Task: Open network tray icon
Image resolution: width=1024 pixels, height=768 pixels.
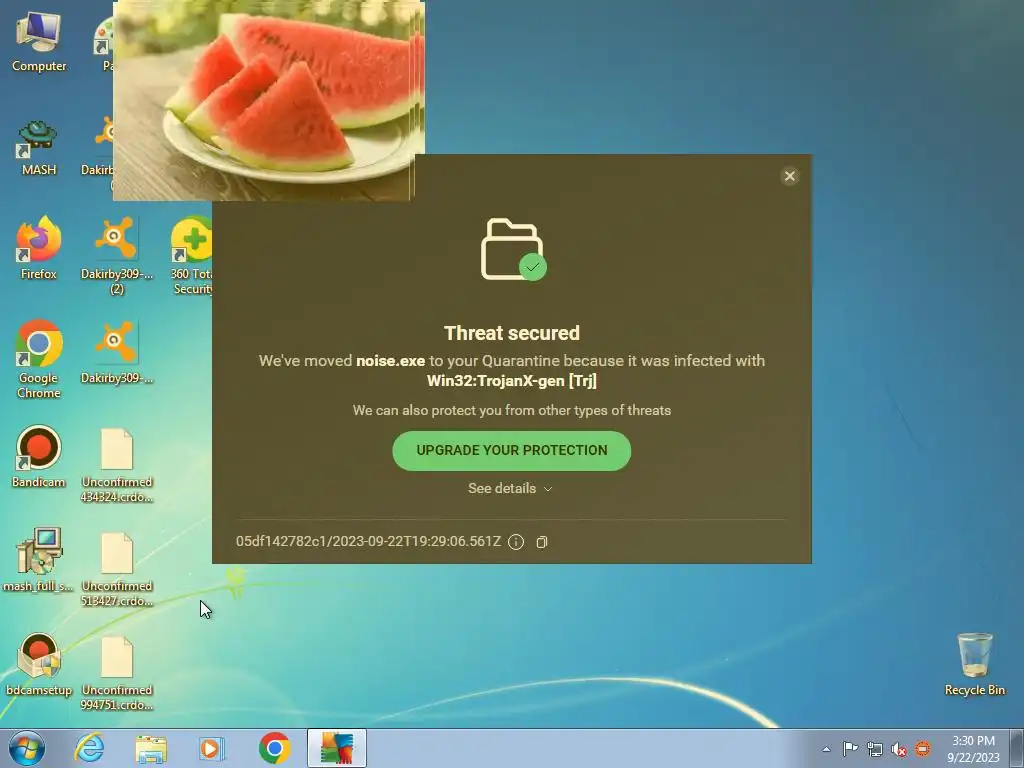Action: [874, 749]
